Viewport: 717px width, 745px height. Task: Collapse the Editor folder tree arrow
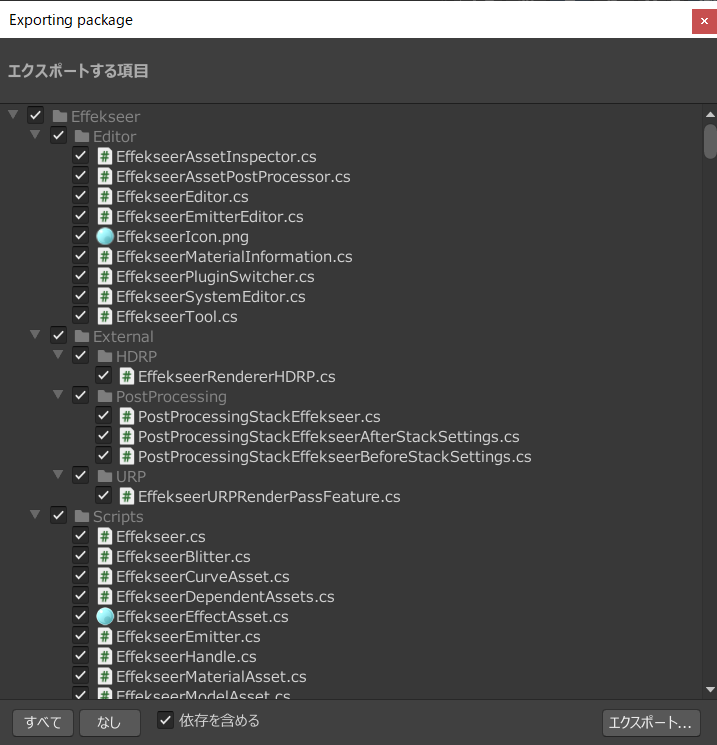(35, 136)
